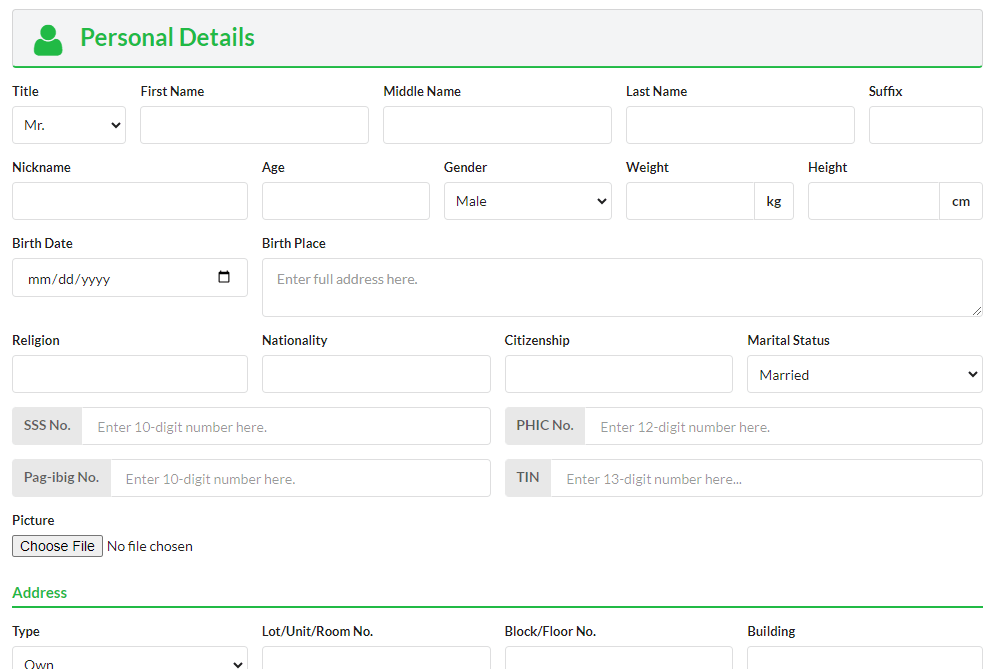Click into the Last Name field

coord(740,125)
